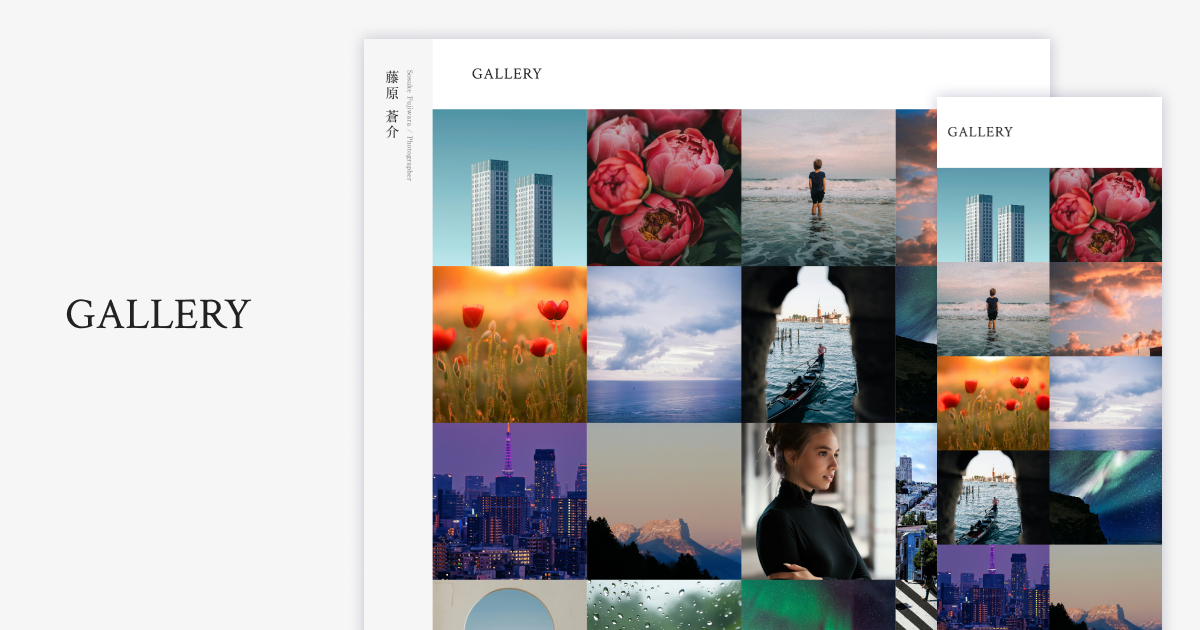Open the twin towers photo in the desktop gallery

point(510,187)
